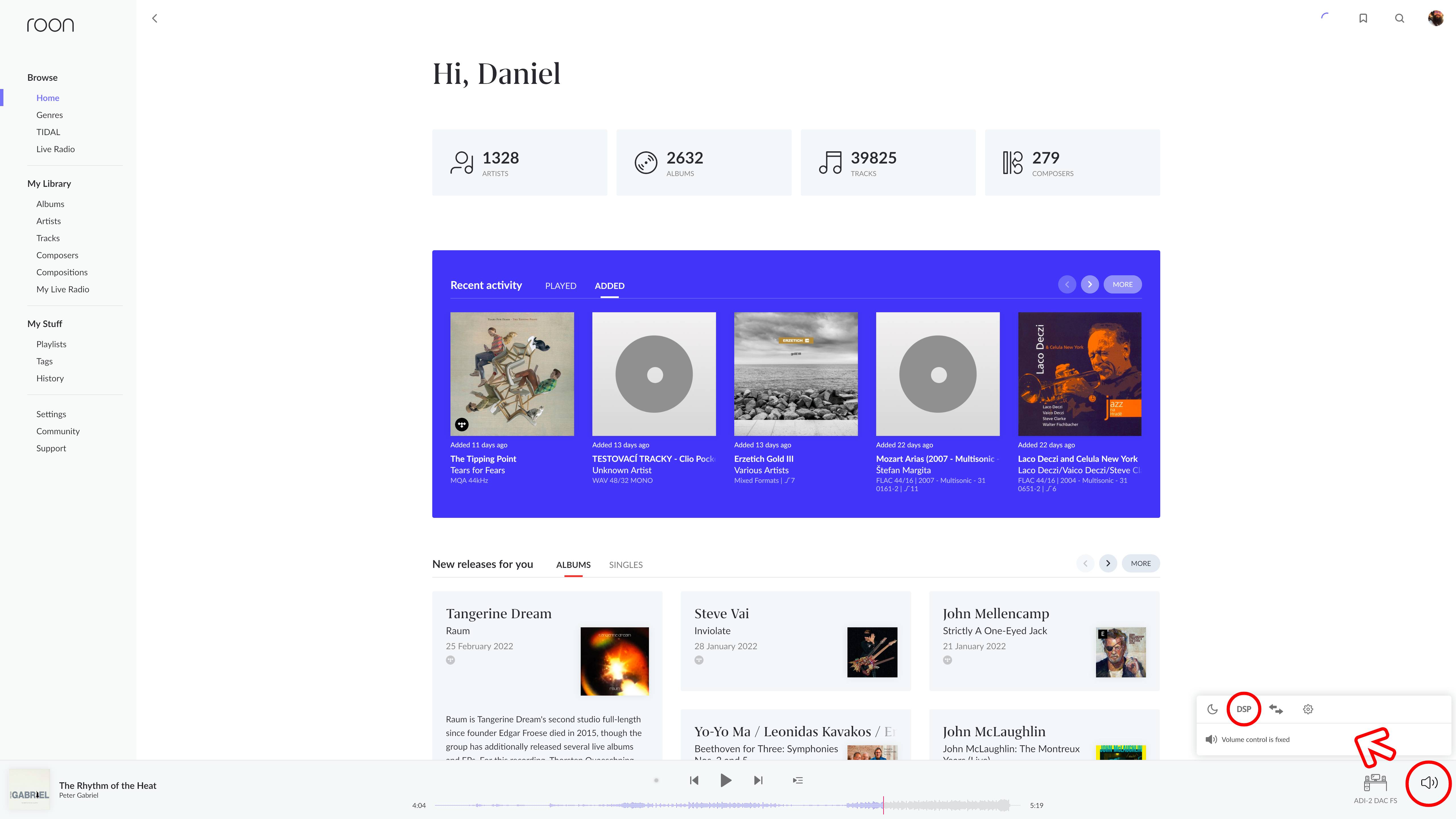
Task: Click TIDAL badge under Raum release date
Action: [x=450, y=660]
